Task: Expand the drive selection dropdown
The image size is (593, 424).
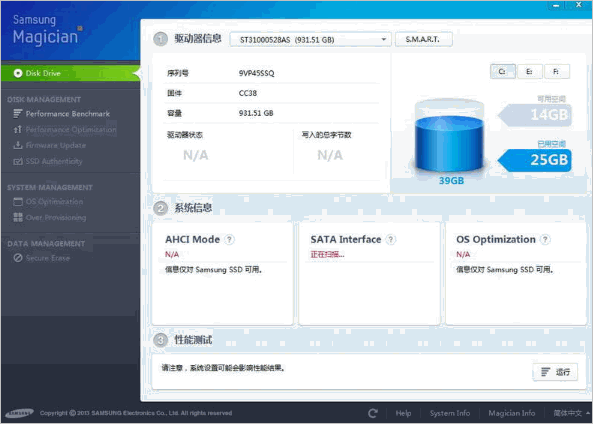Action: coord(310,39)
